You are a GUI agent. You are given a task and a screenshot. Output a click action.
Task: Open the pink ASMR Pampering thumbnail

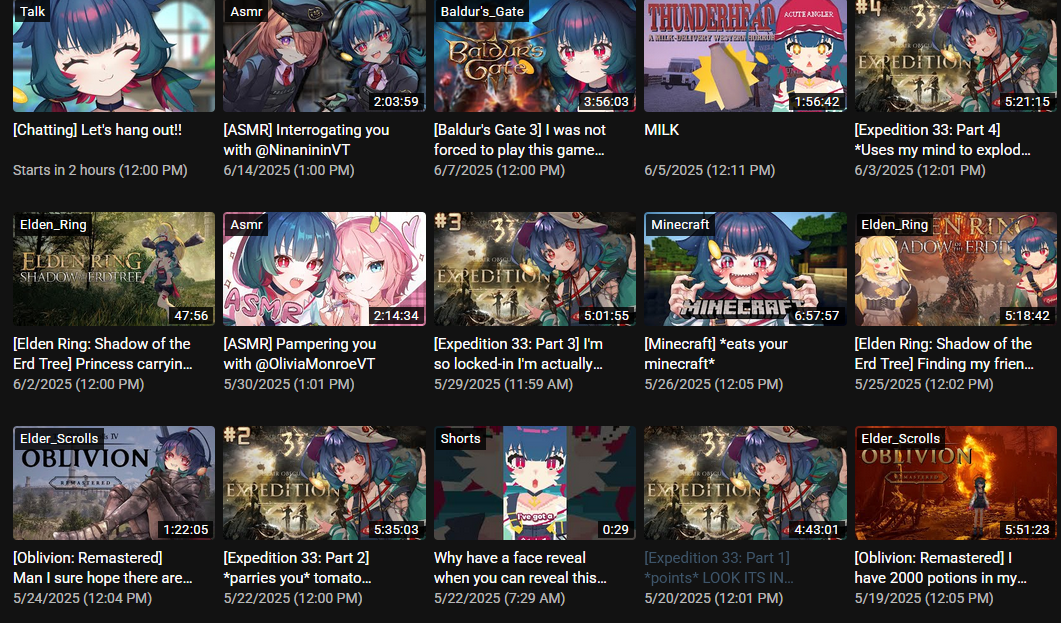point(324,269)
